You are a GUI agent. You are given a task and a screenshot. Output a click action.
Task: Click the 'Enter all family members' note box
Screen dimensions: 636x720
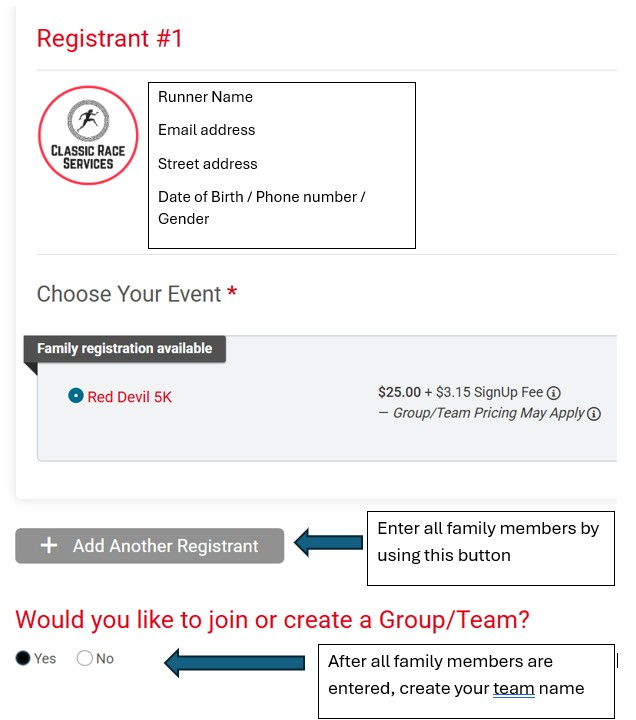(490, 548)
